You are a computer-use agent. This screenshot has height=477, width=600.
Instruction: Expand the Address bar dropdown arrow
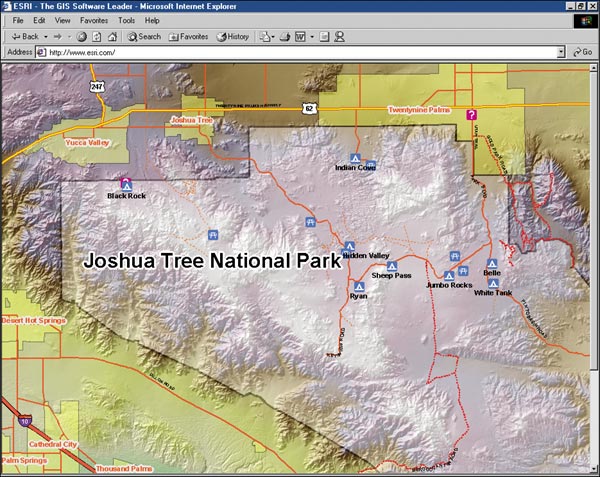561,52
